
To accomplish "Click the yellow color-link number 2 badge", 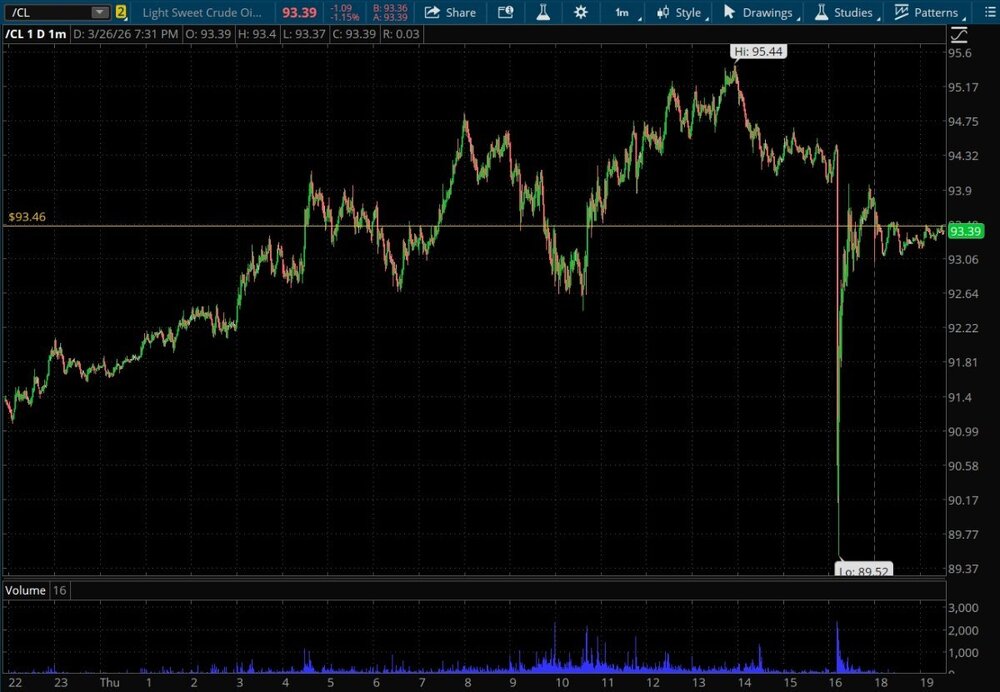I will pos(121,13).
